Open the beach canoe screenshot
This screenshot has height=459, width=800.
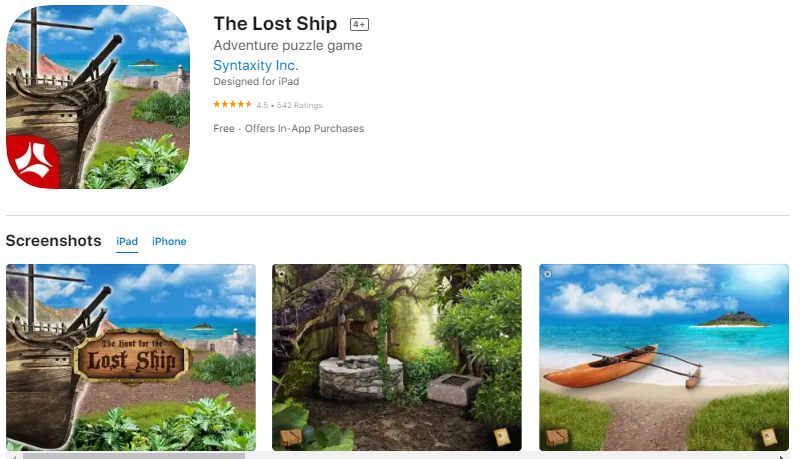pyautogui.click(x=664, y=357)
